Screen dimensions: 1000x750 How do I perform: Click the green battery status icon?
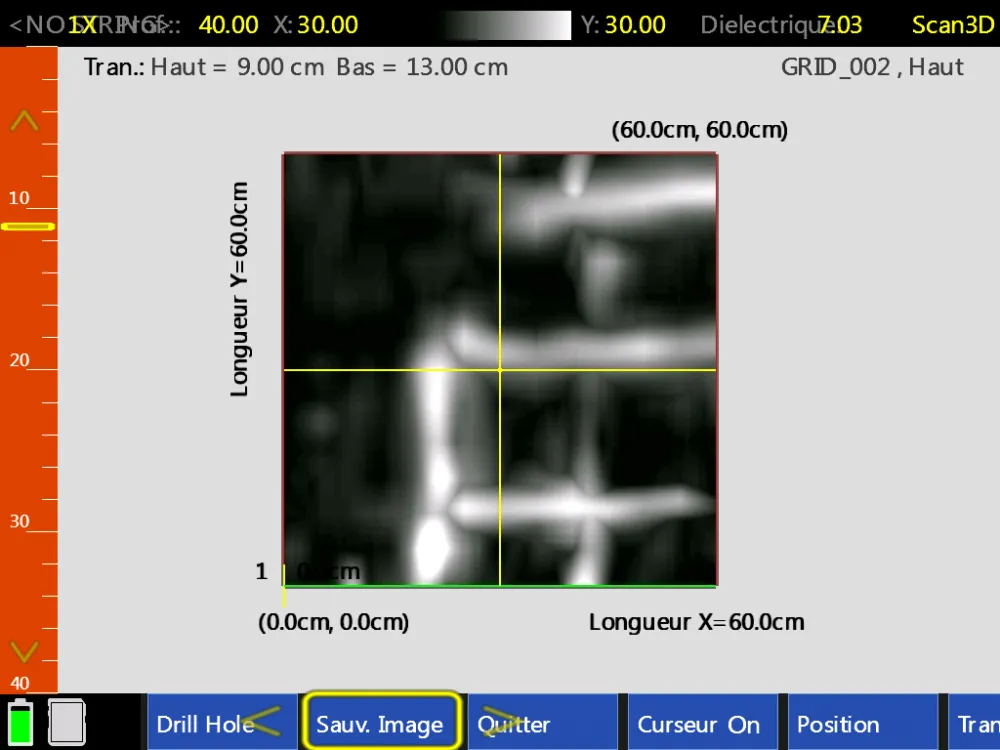pyautogui.click(x=20, y=721)
